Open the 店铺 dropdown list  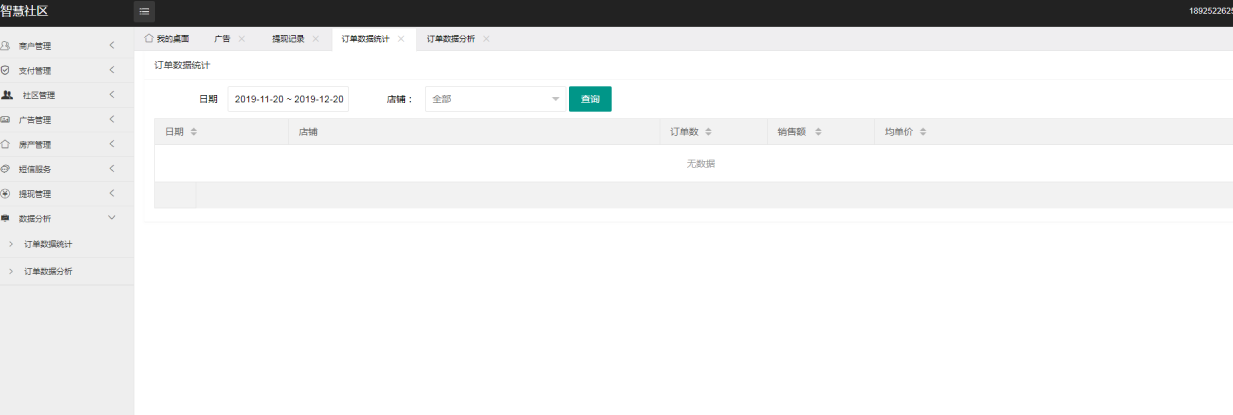tap(495, 99)
